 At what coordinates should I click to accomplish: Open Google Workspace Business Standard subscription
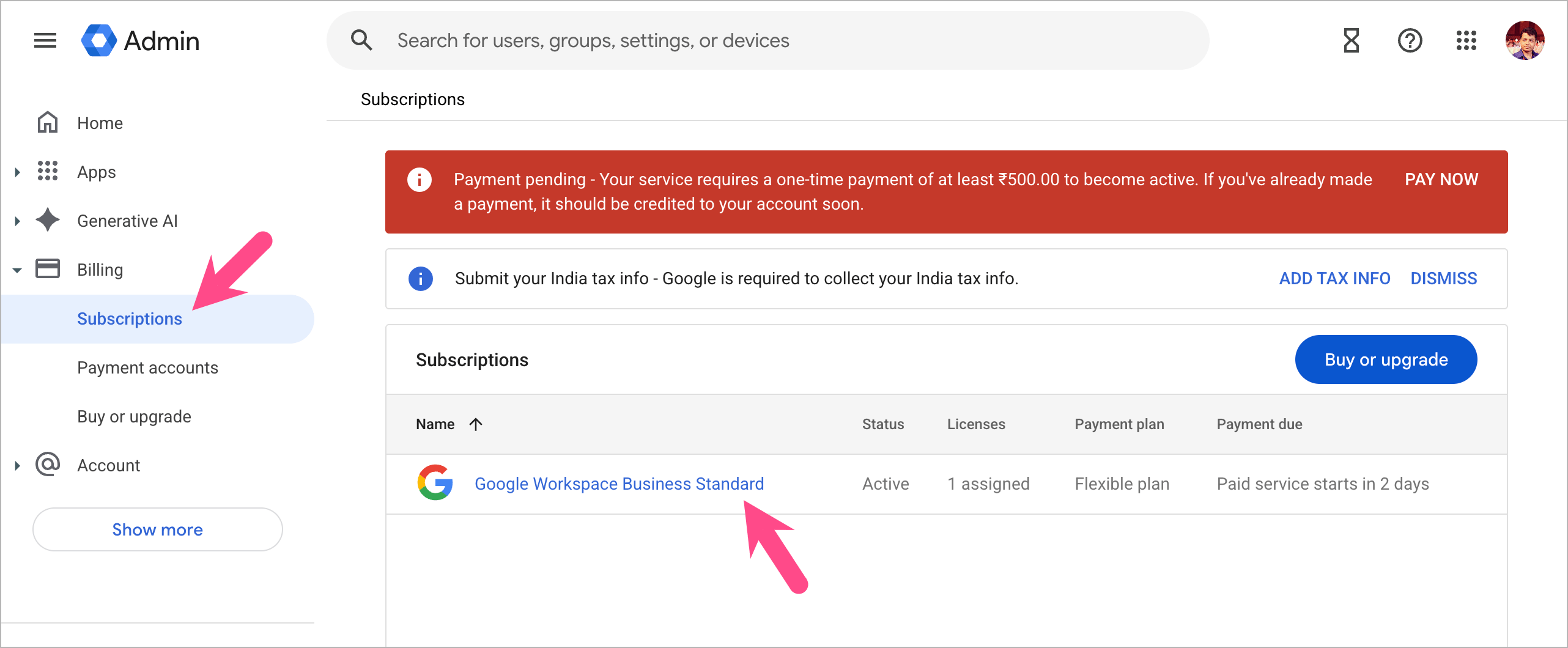pos(619,484)
